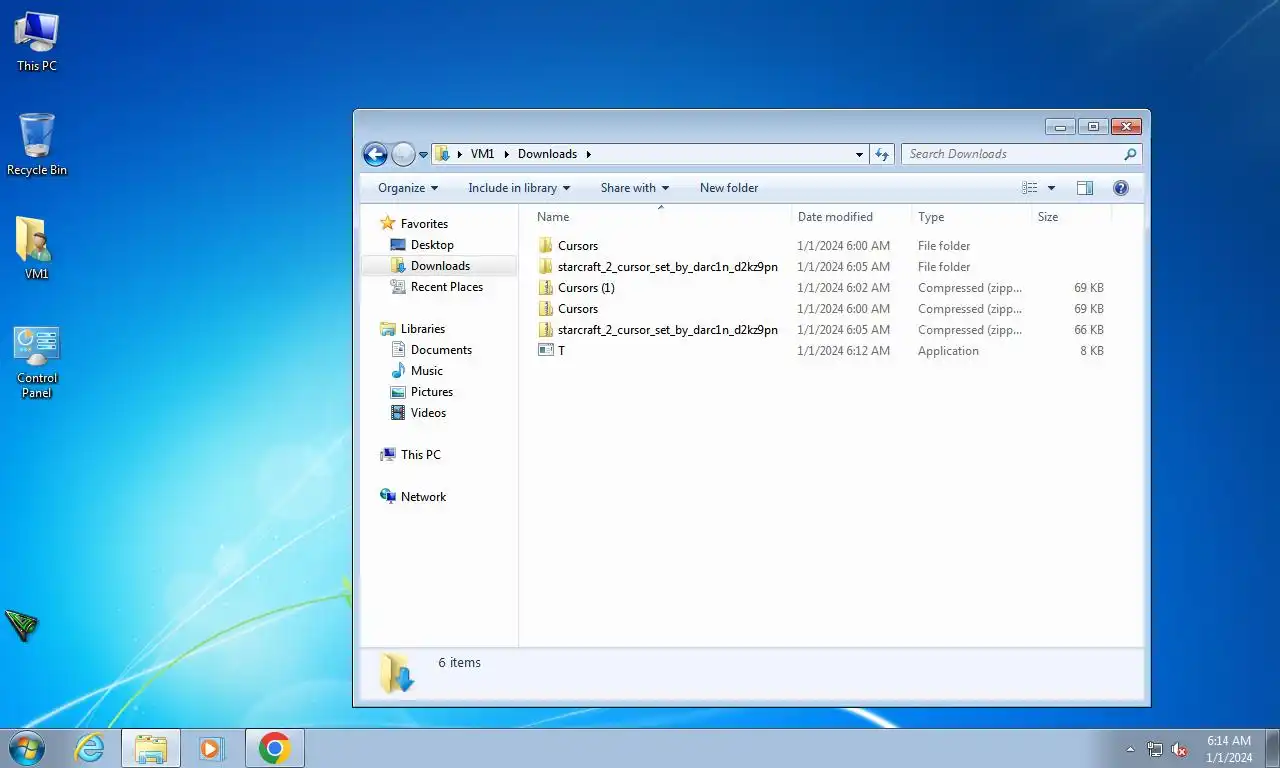
Task: Create a New folder
Action: click(729, 188)
